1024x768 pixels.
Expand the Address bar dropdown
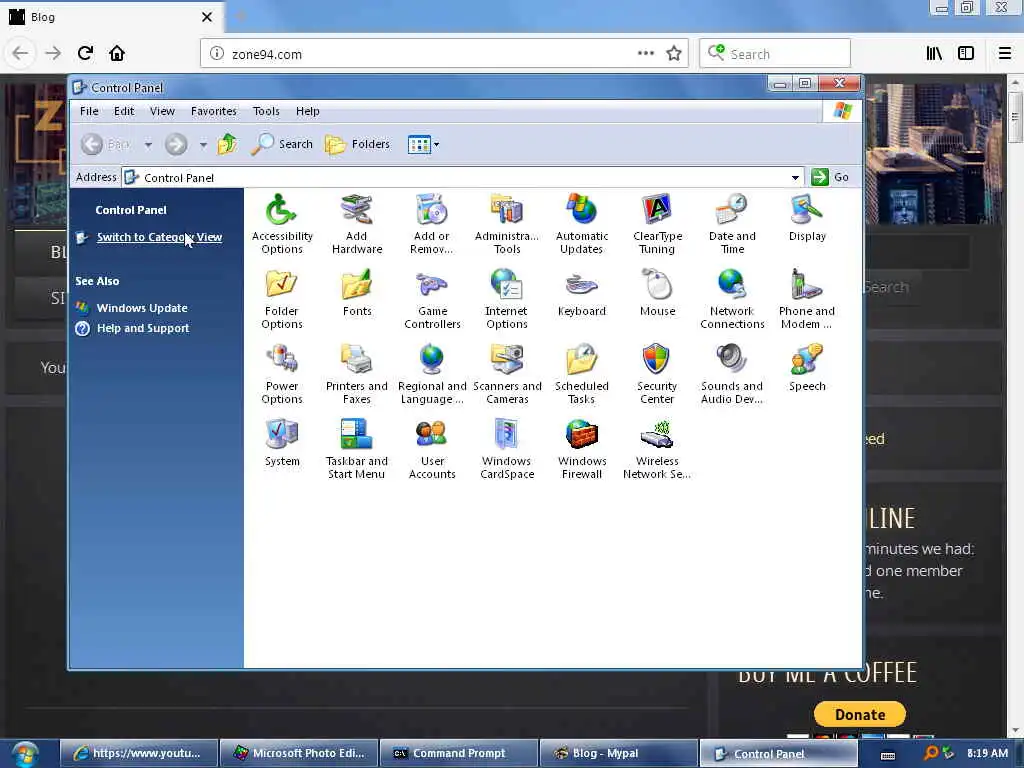click(x=795, y=178)
